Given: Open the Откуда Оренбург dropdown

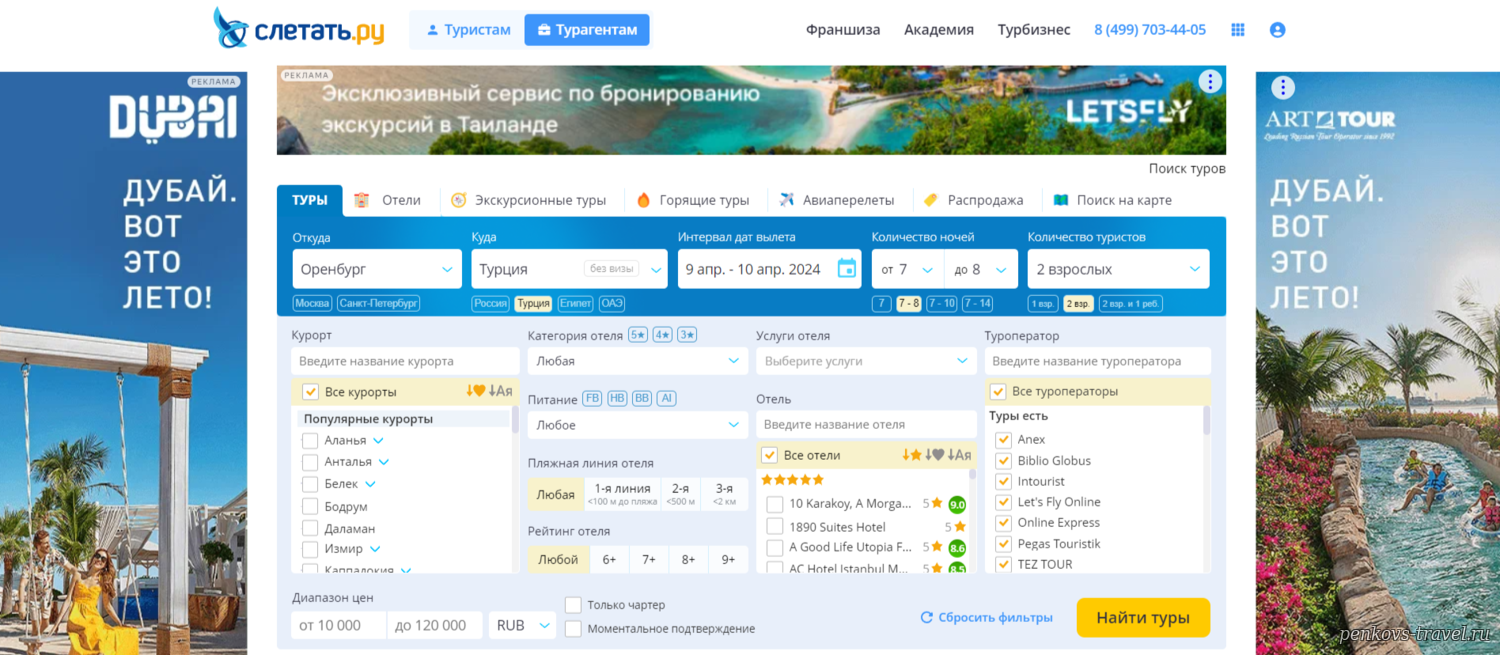Looking at the screenshot, I should (377, 269).
